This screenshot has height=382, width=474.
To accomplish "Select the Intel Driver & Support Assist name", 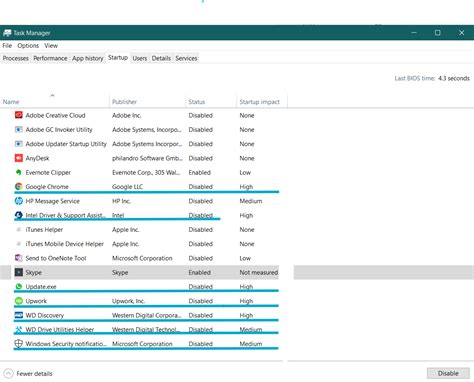I will 65,215.
